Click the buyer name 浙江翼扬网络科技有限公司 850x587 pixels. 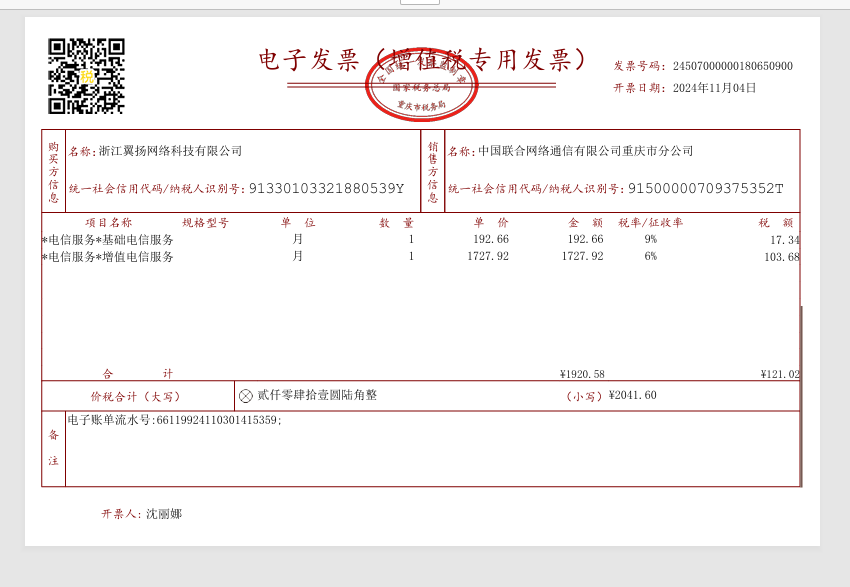170,151
